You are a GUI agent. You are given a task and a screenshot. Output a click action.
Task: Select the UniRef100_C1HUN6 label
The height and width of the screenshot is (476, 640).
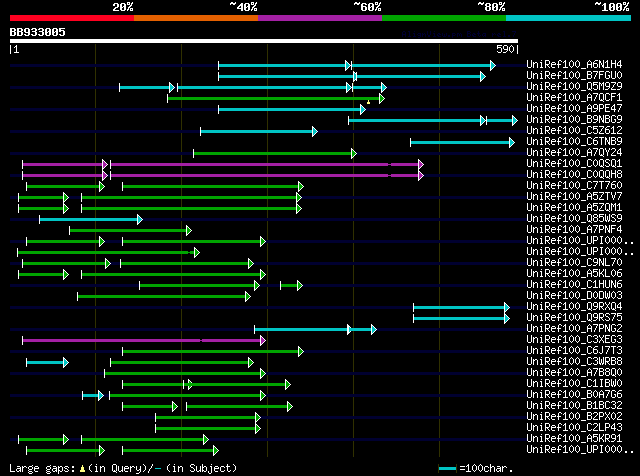pyautogui.click(x=574, y=285)
